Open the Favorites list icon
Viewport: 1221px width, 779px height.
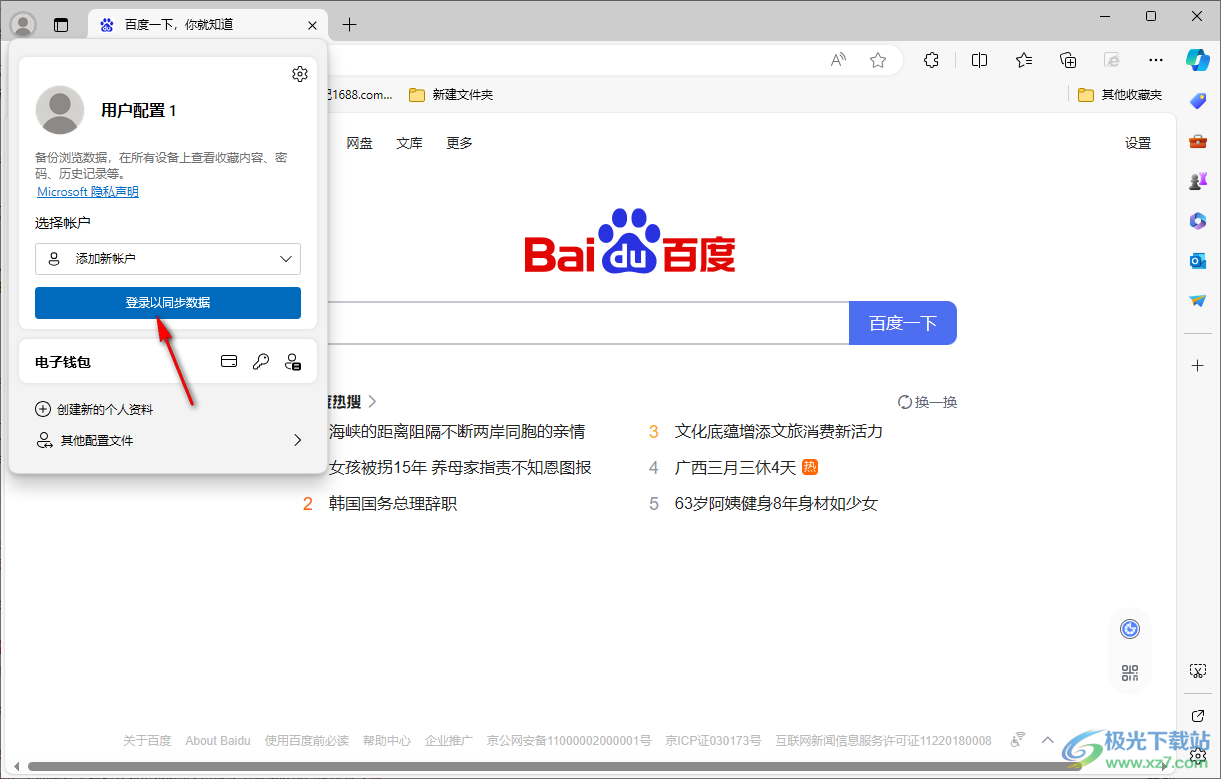tap(1024, 60)
